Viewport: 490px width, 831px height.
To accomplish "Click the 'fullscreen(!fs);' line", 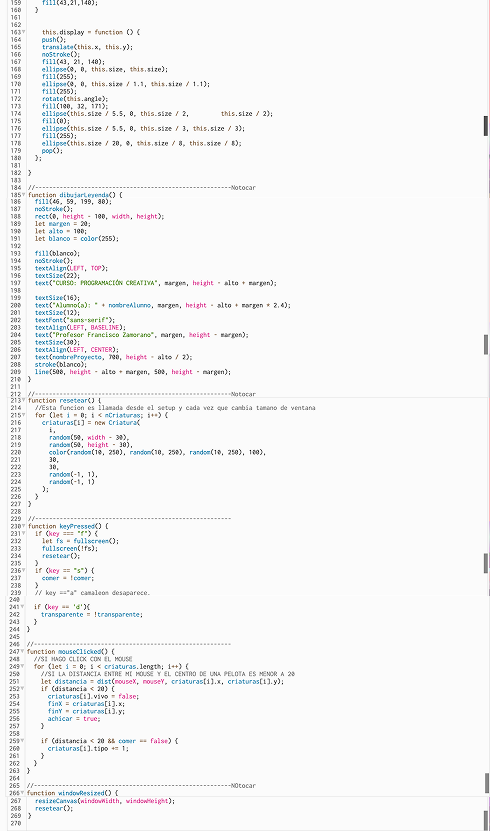I will (70, 549).
